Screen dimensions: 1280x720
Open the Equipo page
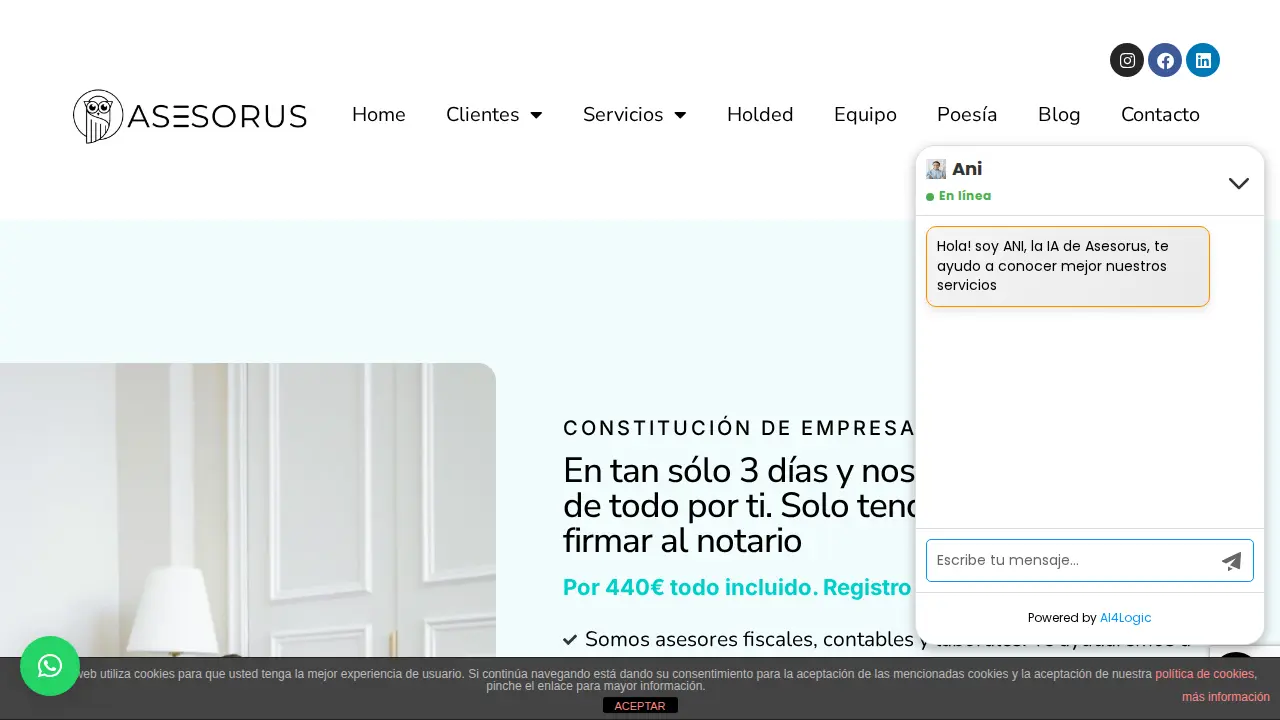(865, 115)
